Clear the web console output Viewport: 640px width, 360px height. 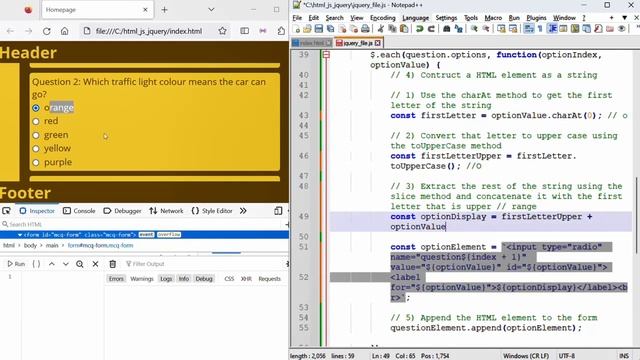[113, 264]
